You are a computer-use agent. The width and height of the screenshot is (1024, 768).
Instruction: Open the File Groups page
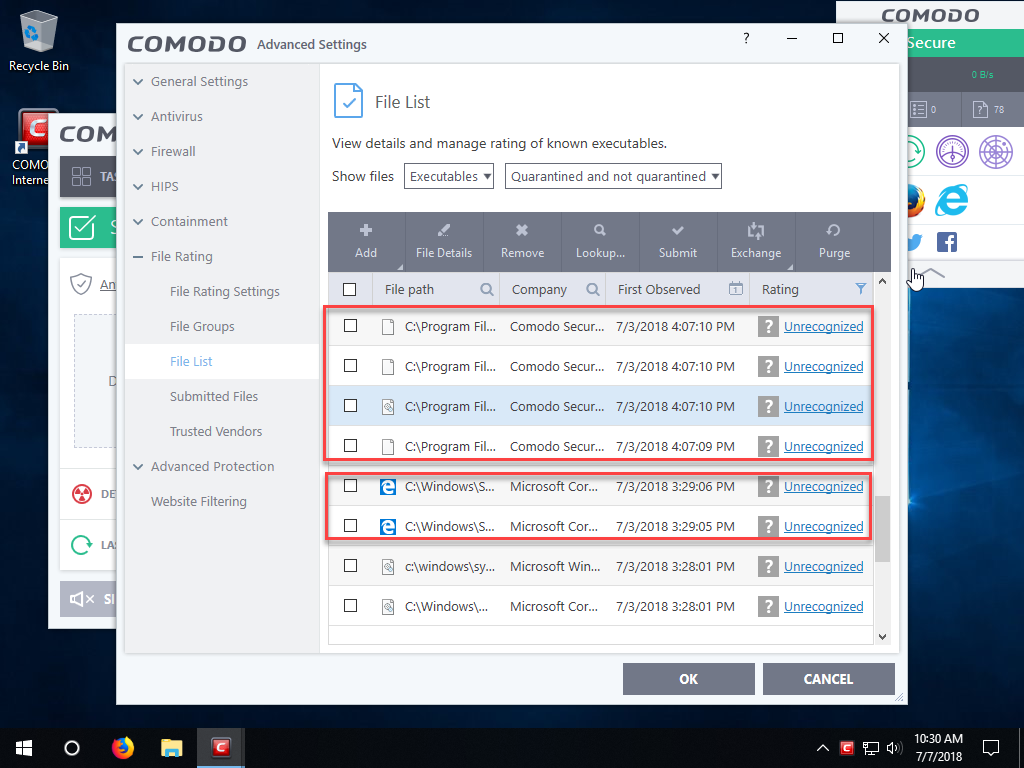tap(202, 327)
